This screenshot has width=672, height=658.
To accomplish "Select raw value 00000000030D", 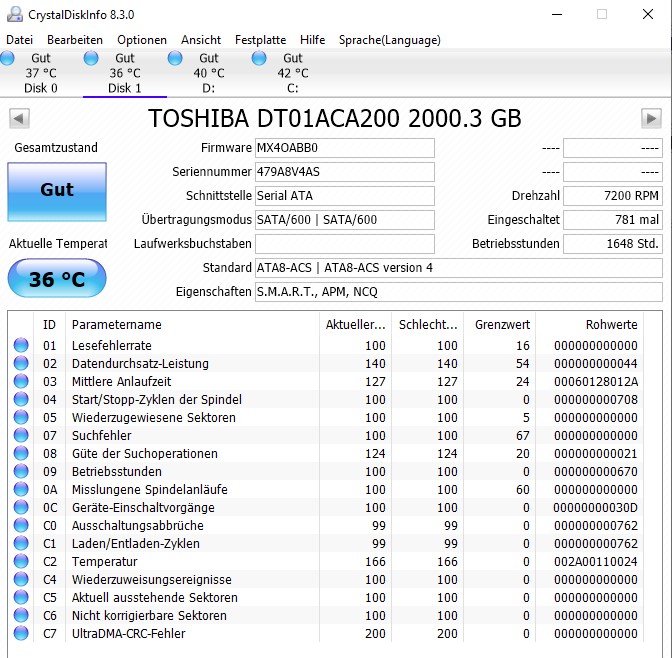I will [596, 508].
